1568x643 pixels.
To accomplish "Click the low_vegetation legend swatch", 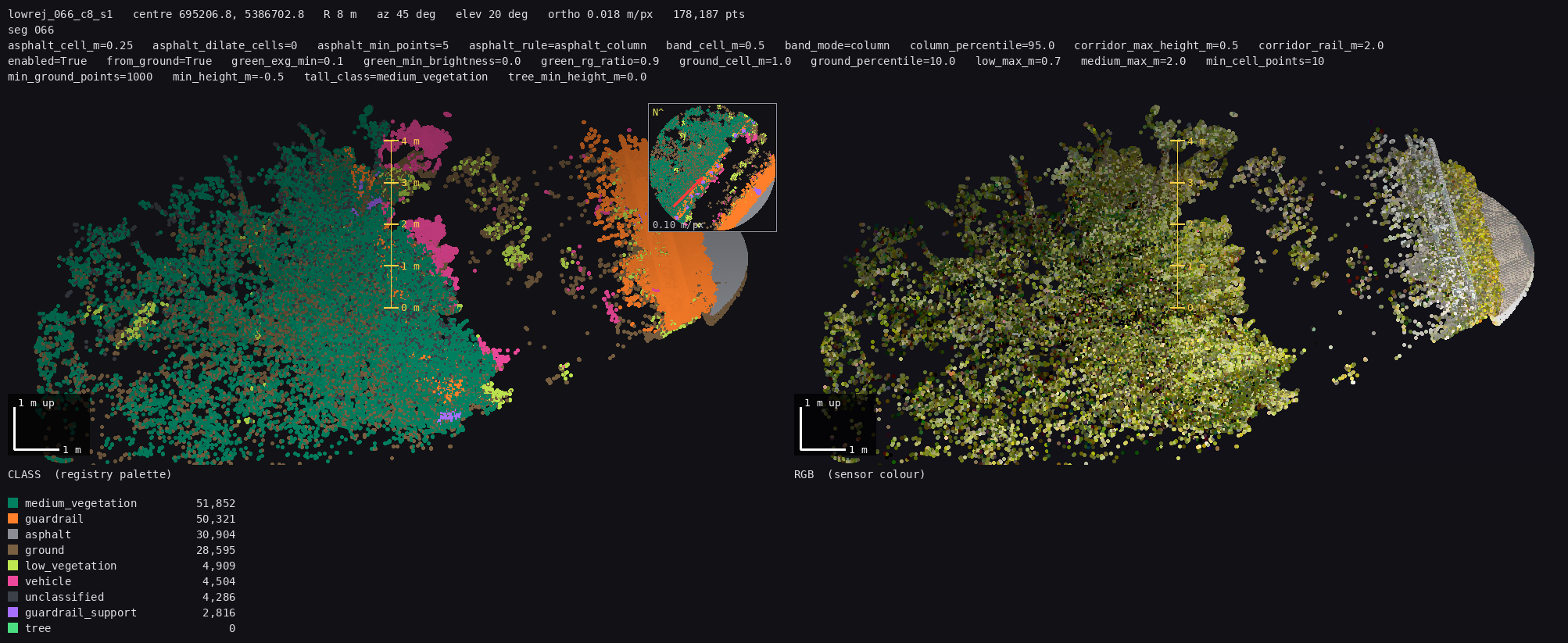I will [x=13, y=566].
